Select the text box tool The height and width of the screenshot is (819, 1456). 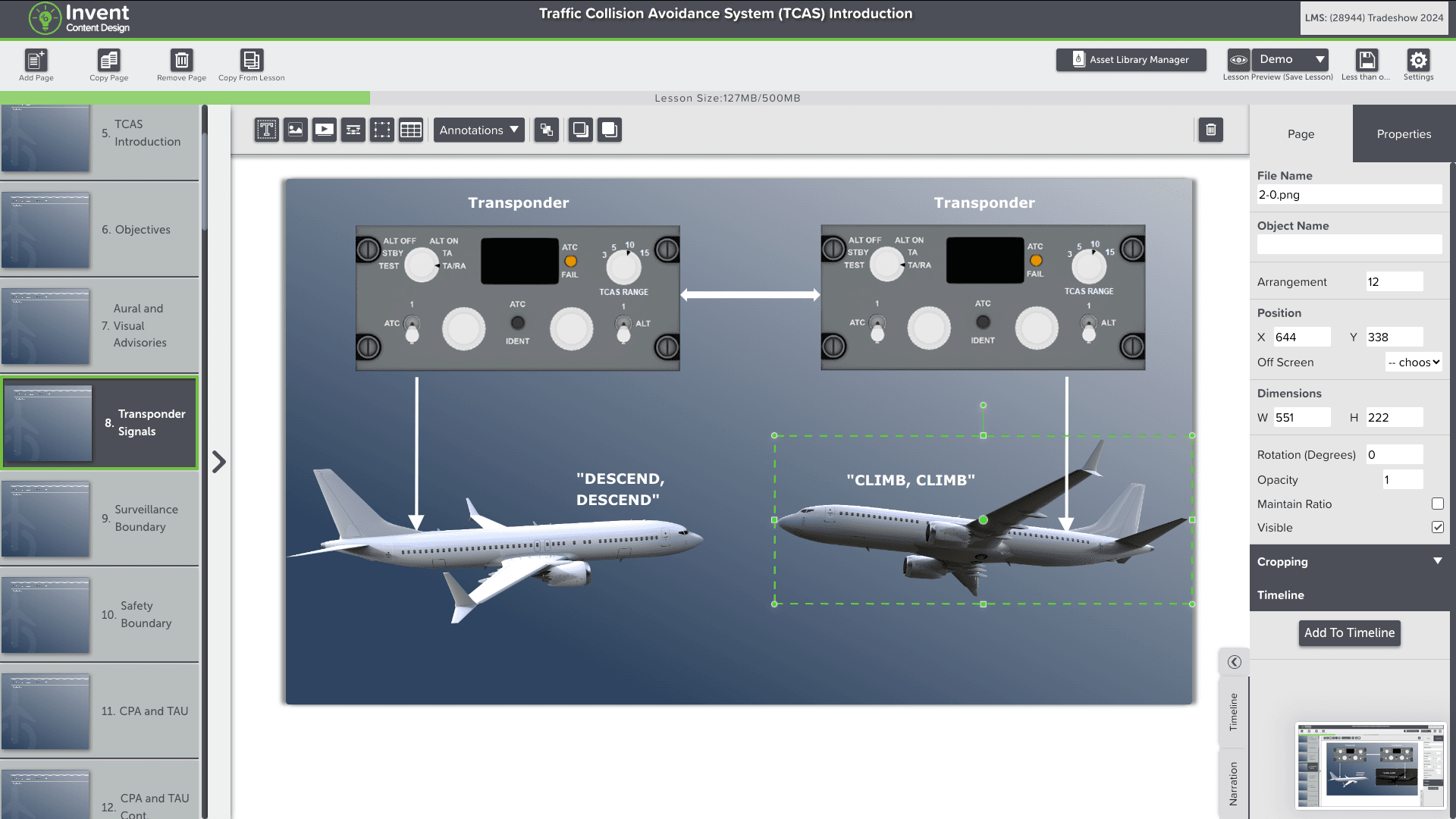click(266, 130)
